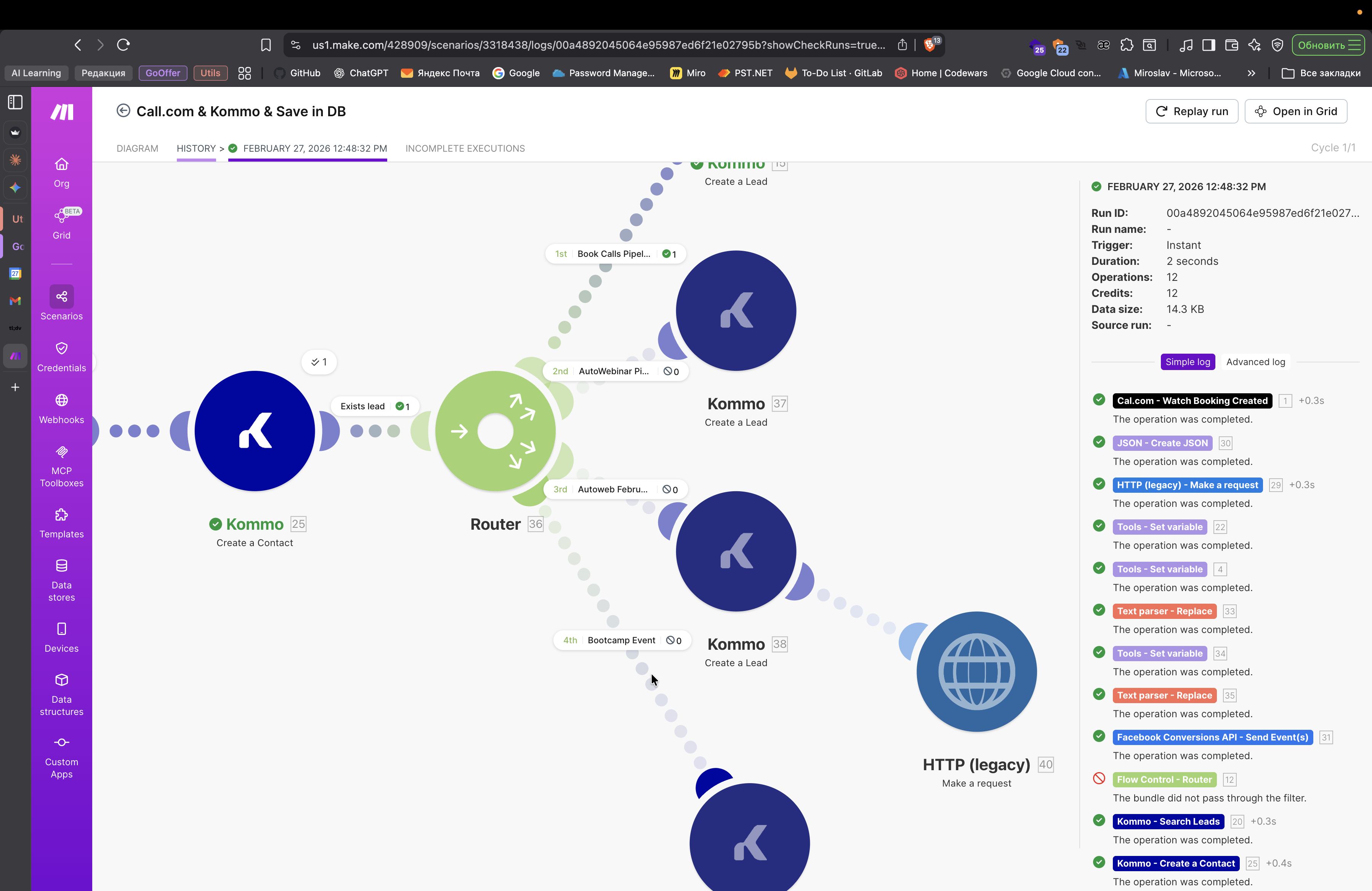Toggle the browser sidebar panel icon

pyautogui.click(x=16, y=102)
